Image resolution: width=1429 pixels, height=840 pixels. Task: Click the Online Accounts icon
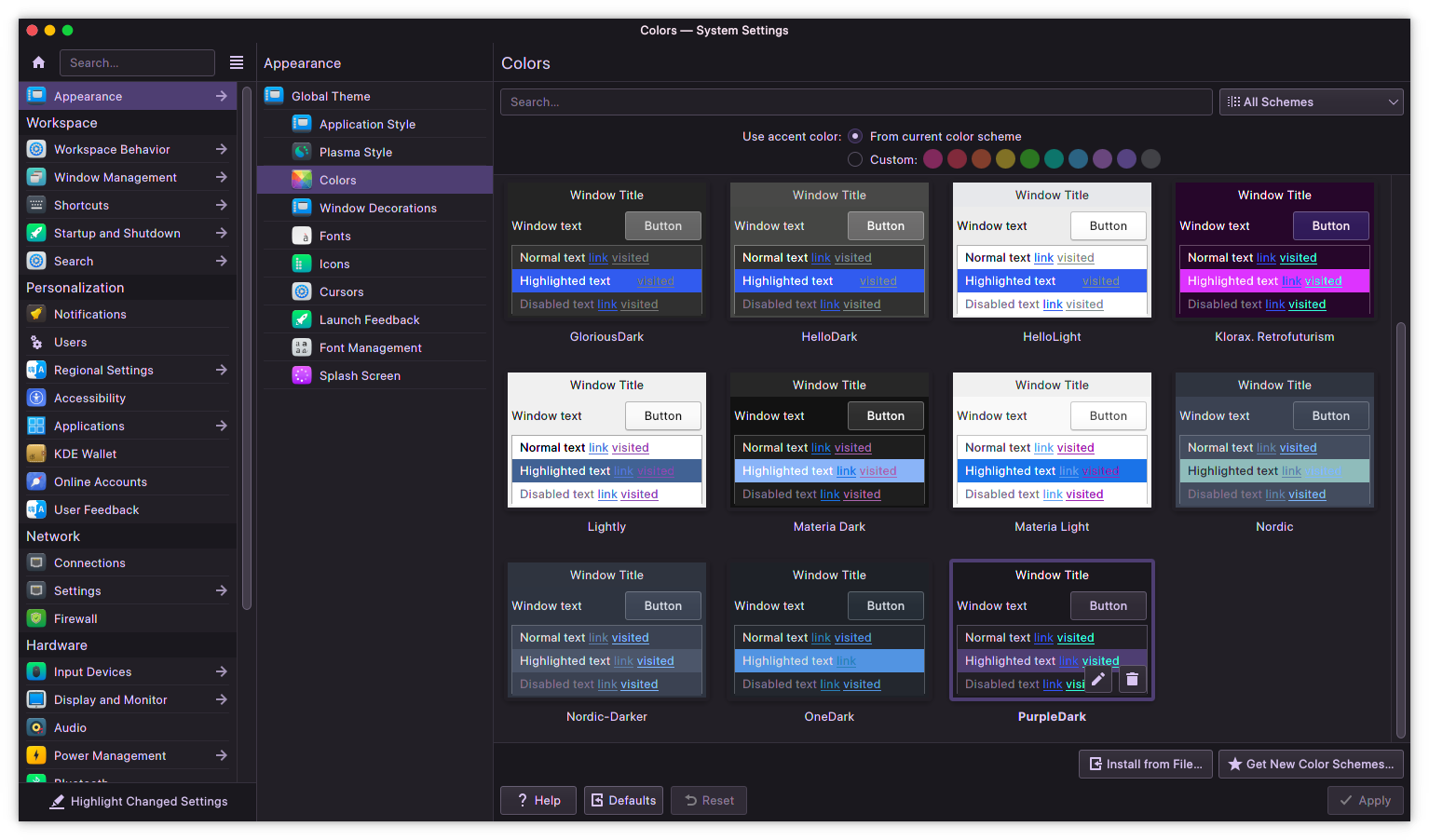click(36, 481)
